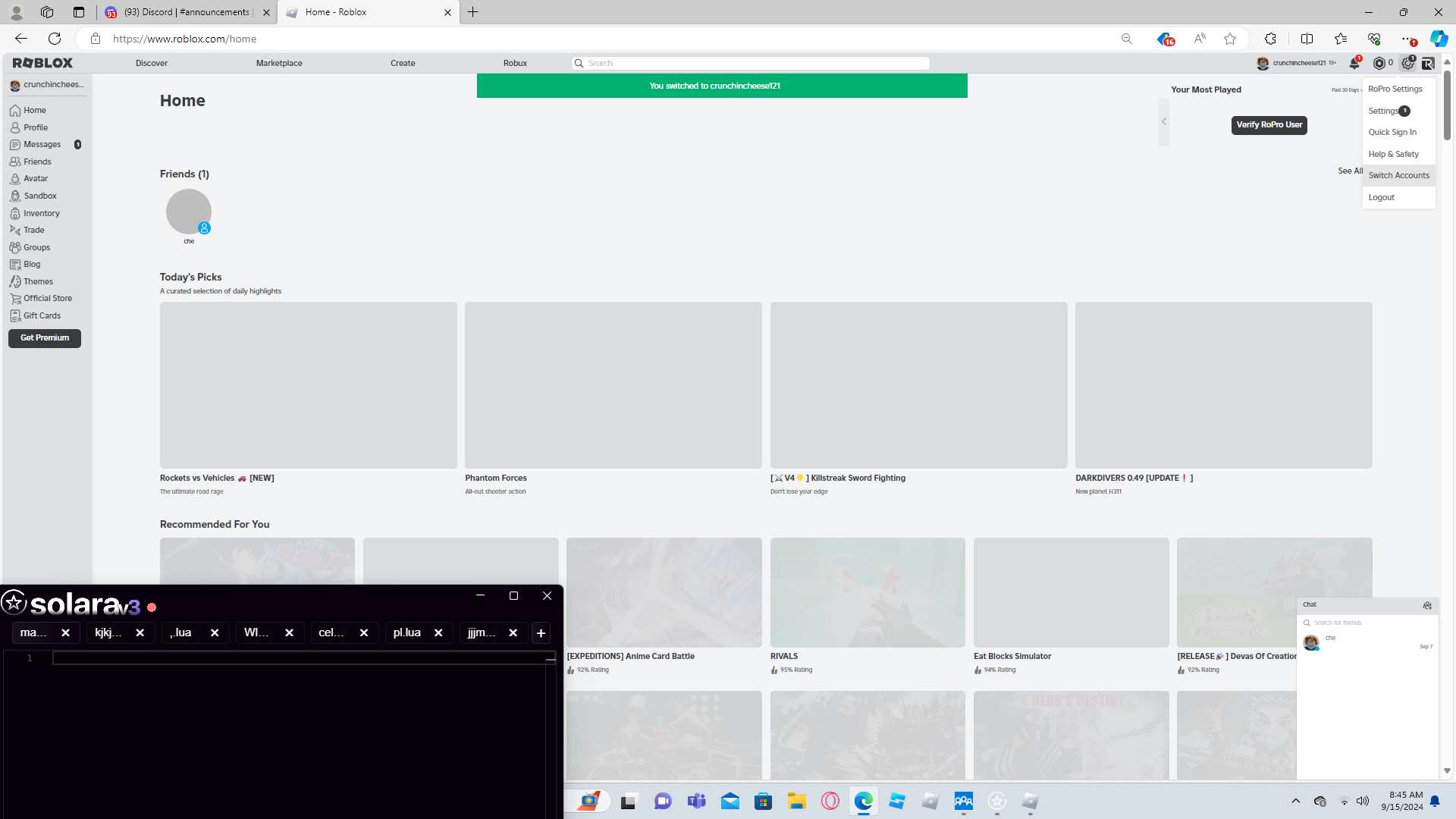This screenshot has width=1456, height=819.
Task: Select Switch Accounts in the settings menu
Action: coord(1398,175)
